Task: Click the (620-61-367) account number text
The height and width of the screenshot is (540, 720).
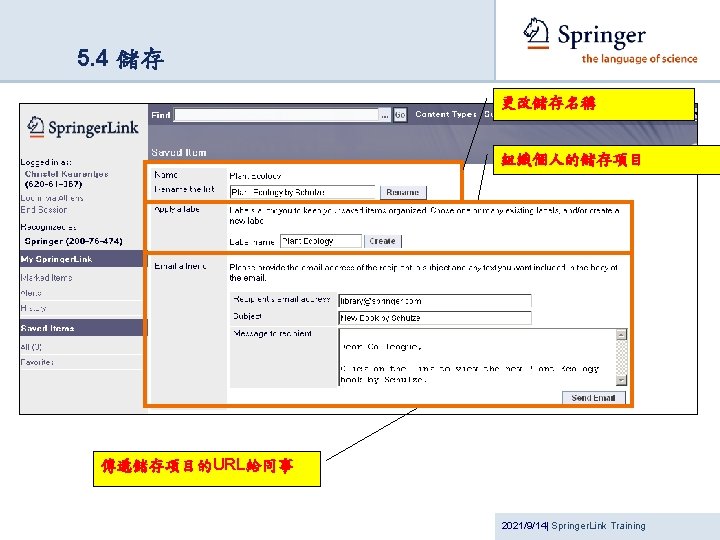Action: (53, 184)
